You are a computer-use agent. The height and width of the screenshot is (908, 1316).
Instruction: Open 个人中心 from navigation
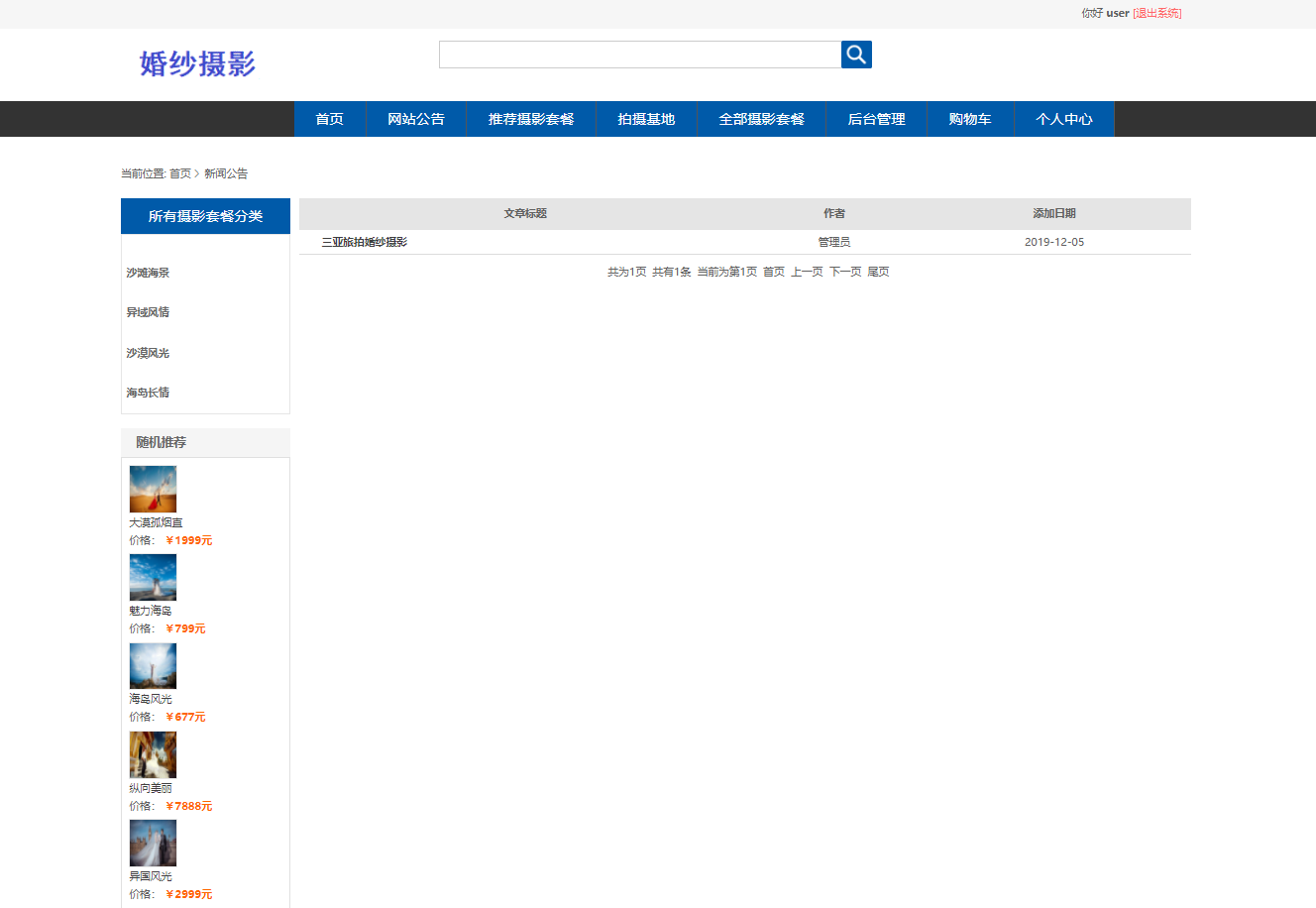click(1064, 119)
